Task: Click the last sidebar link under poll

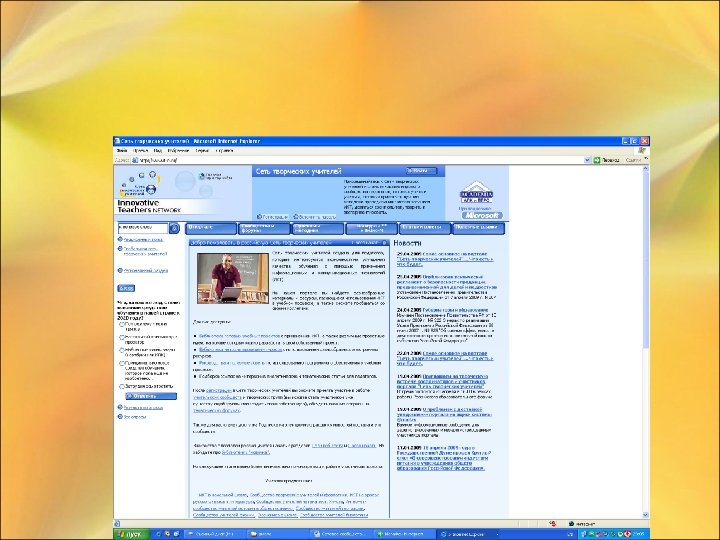Action: (135, 417)
